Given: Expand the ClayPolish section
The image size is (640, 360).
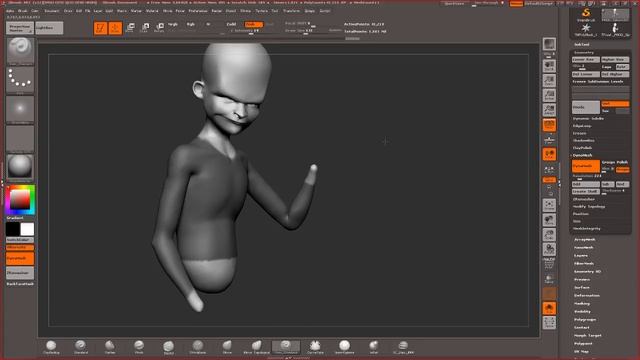Looking at the screenshot, I should click(582, 148).
